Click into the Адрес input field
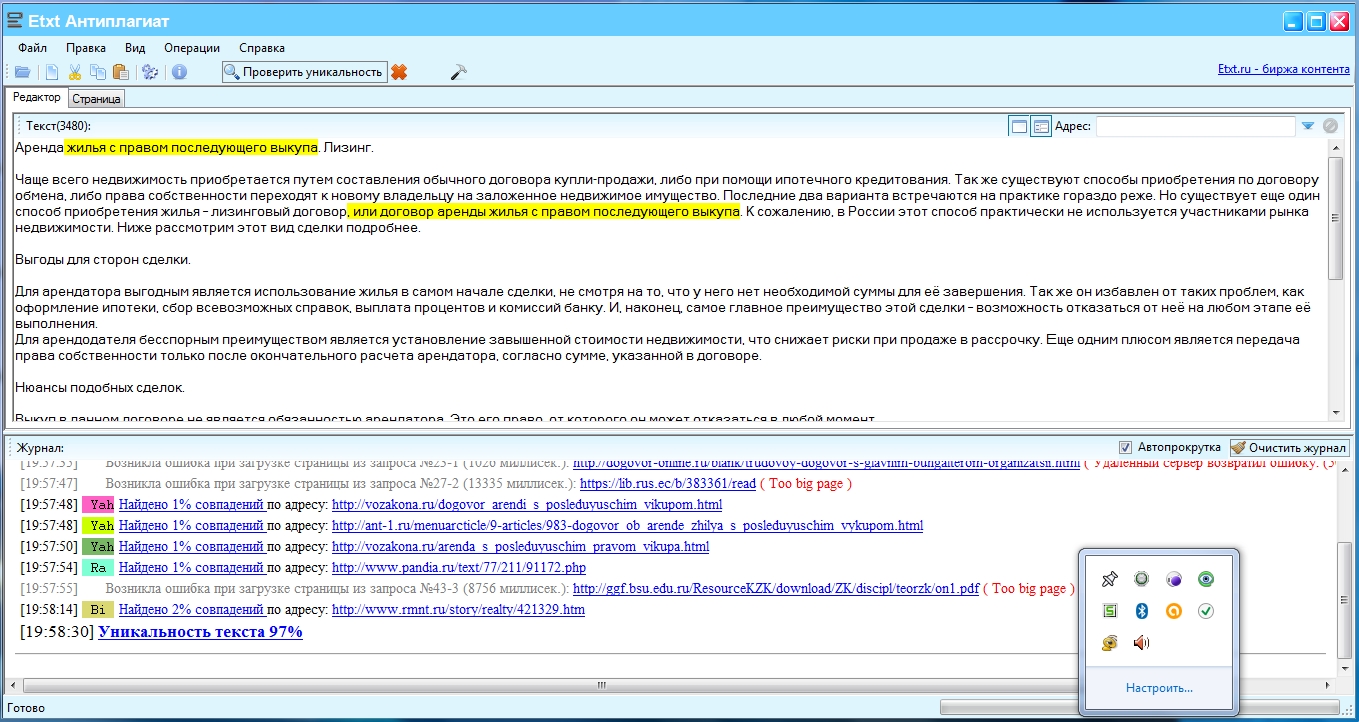 pyautogui.click(x=1196, y=126)
